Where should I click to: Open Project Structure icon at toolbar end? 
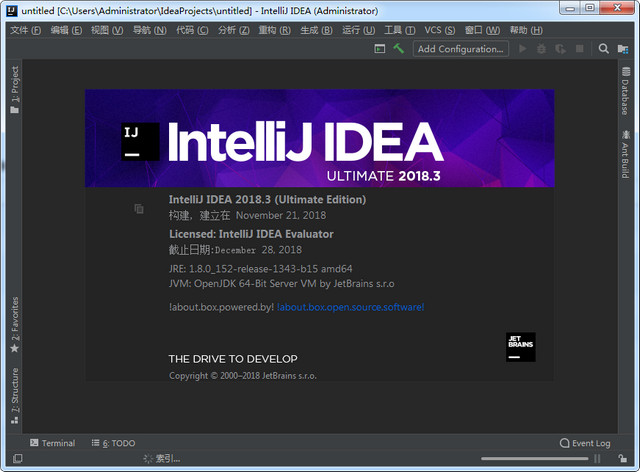click(x=625, y=48)
